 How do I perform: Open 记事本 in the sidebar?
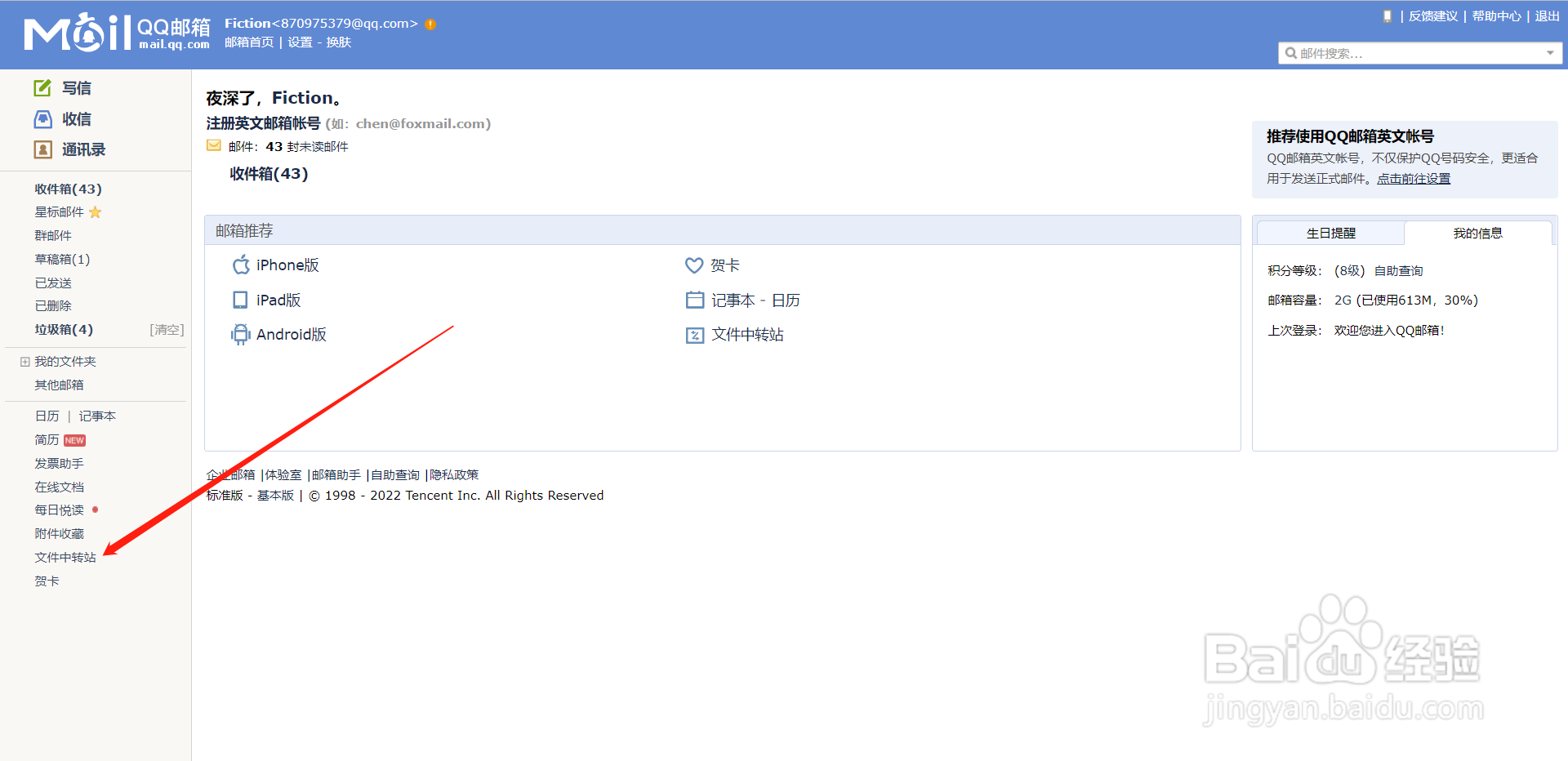(x=97, y=416)
